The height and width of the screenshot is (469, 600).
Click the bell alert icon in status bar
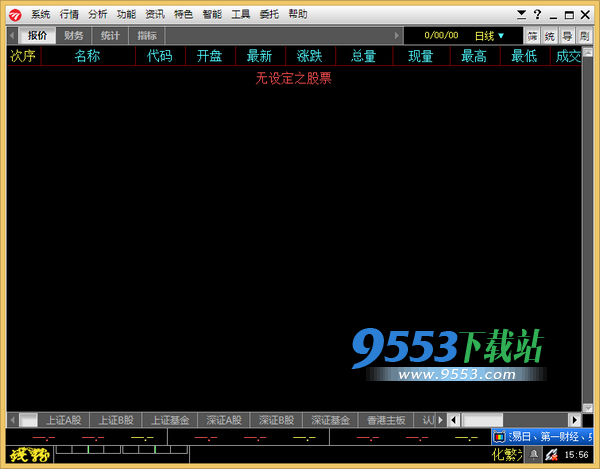tap(533, 454)
